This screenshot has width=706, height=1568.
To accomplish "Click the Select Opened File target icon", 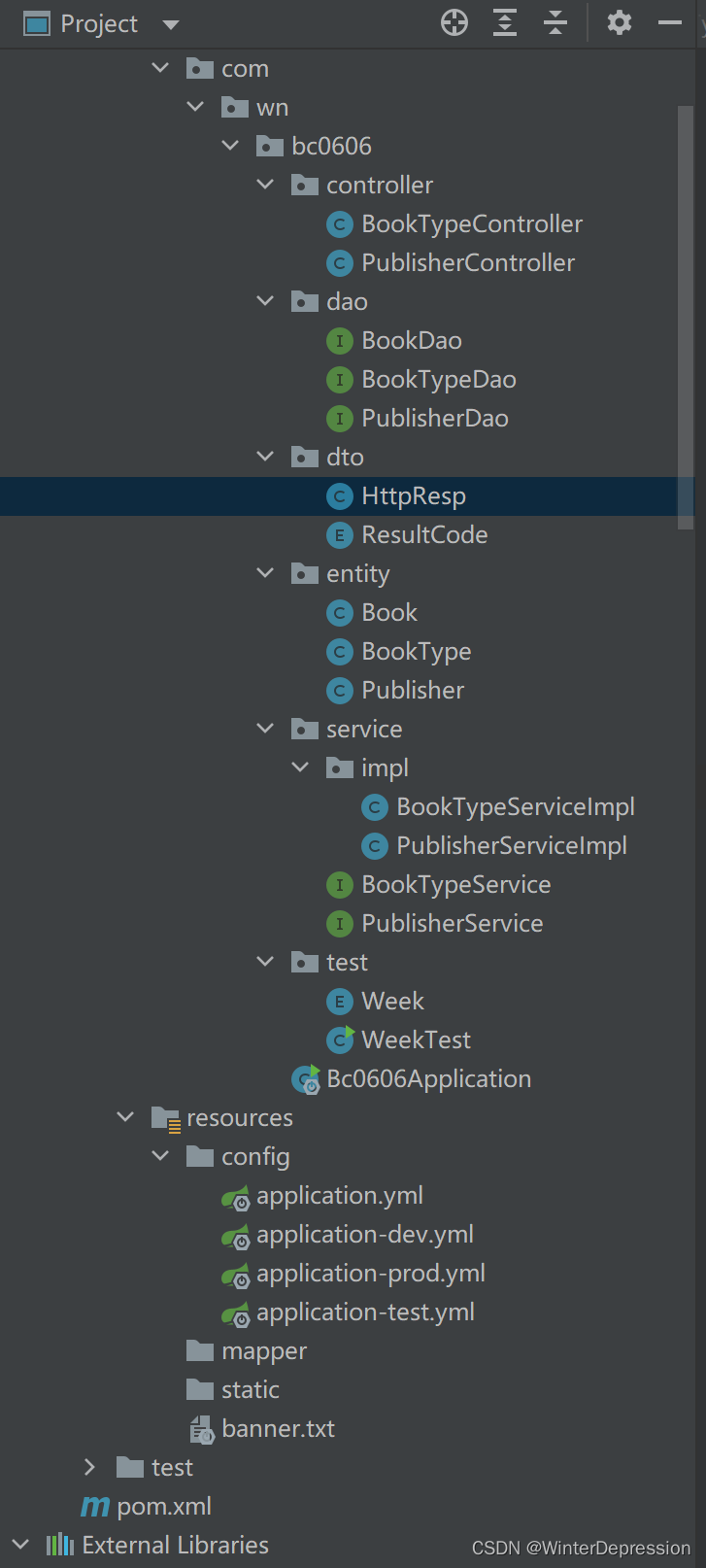I will (x=454, y=21).
